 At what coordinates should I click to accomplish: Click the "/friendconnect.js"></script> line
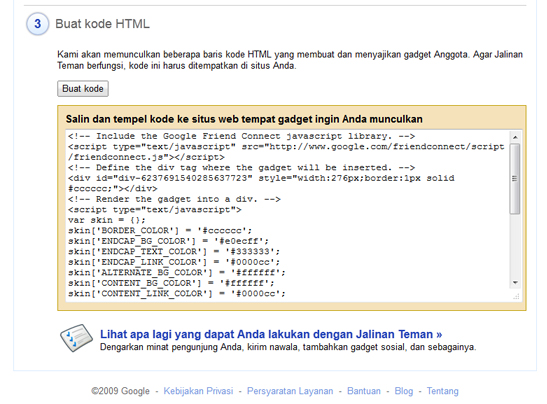(146, 157)
